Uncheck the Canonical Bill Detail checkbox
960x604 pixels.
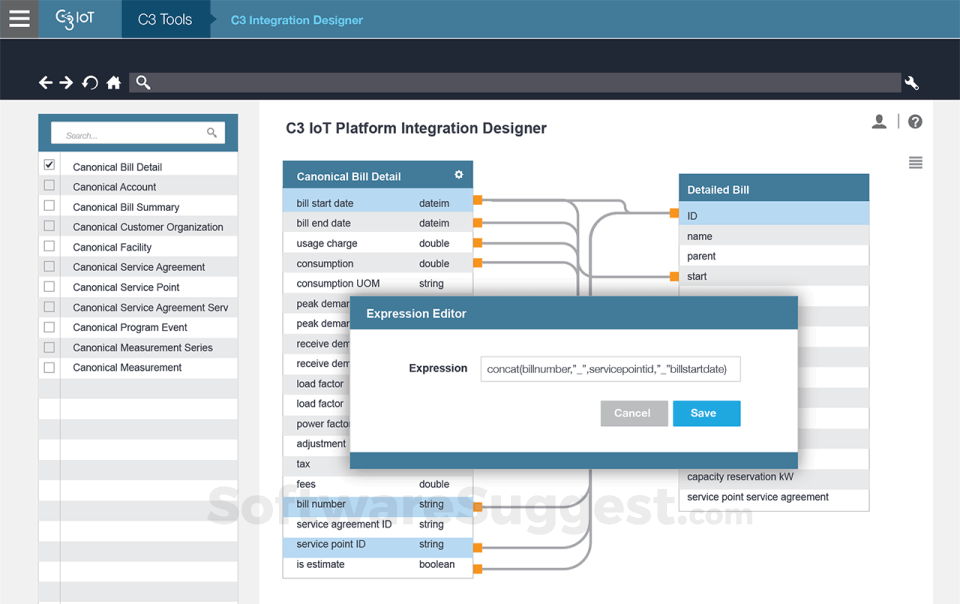pyautogui.click(x=48, y=165)
